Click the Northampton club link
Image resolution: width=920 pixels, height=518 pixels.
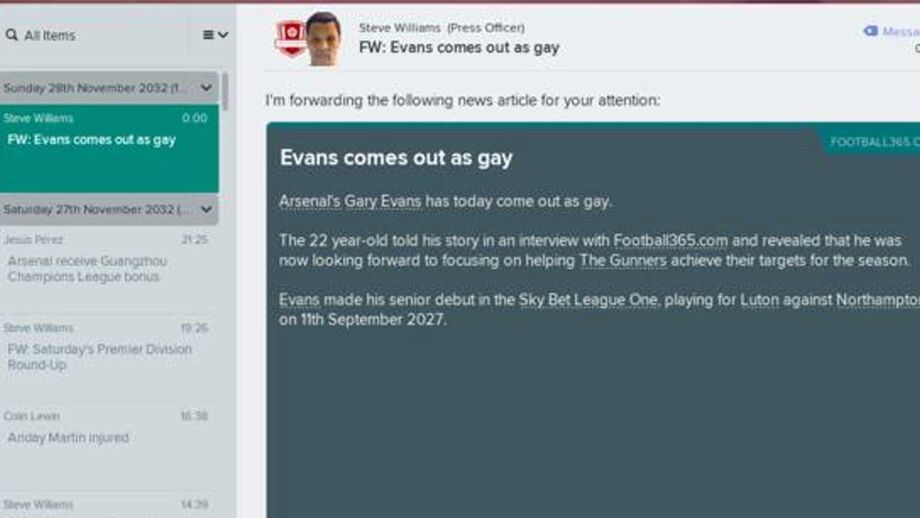click(878, 300)
